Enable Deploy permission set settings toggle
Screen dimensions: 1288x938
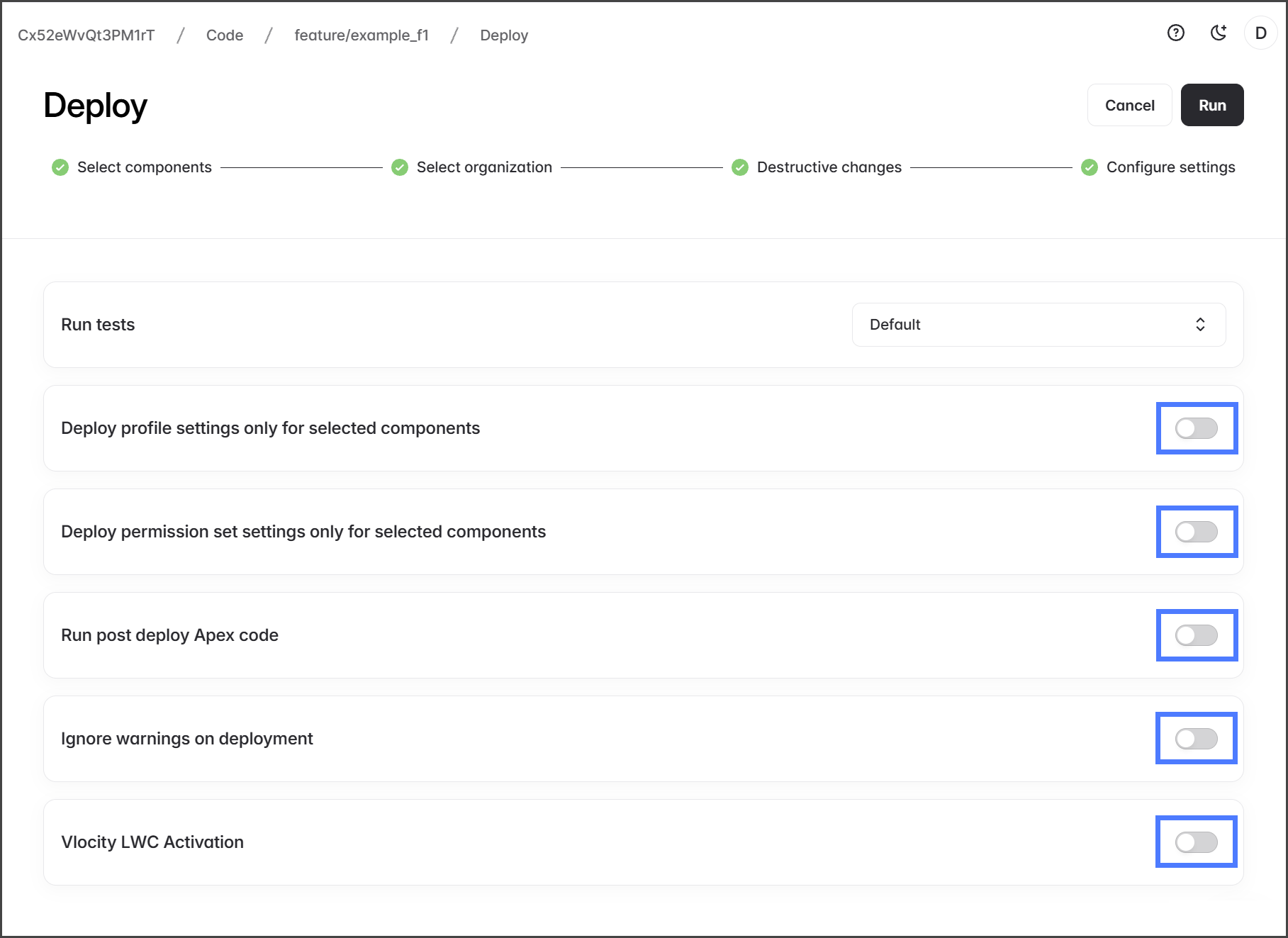(1196, 532)
